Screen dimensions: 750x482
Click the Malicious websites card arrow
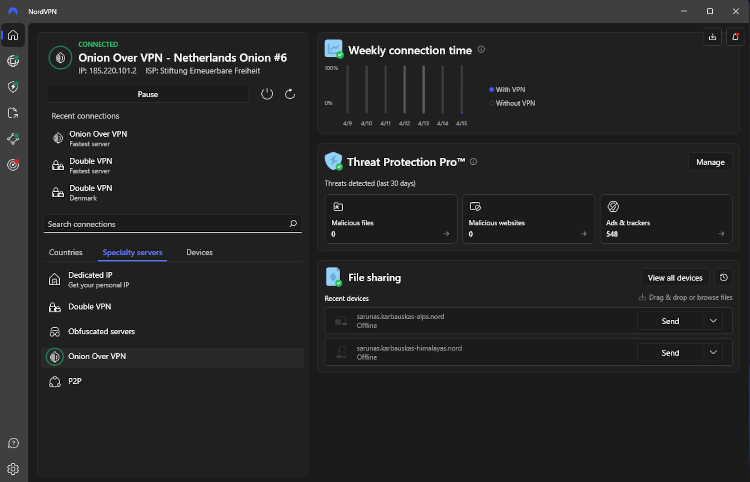(x=583, y=234)
